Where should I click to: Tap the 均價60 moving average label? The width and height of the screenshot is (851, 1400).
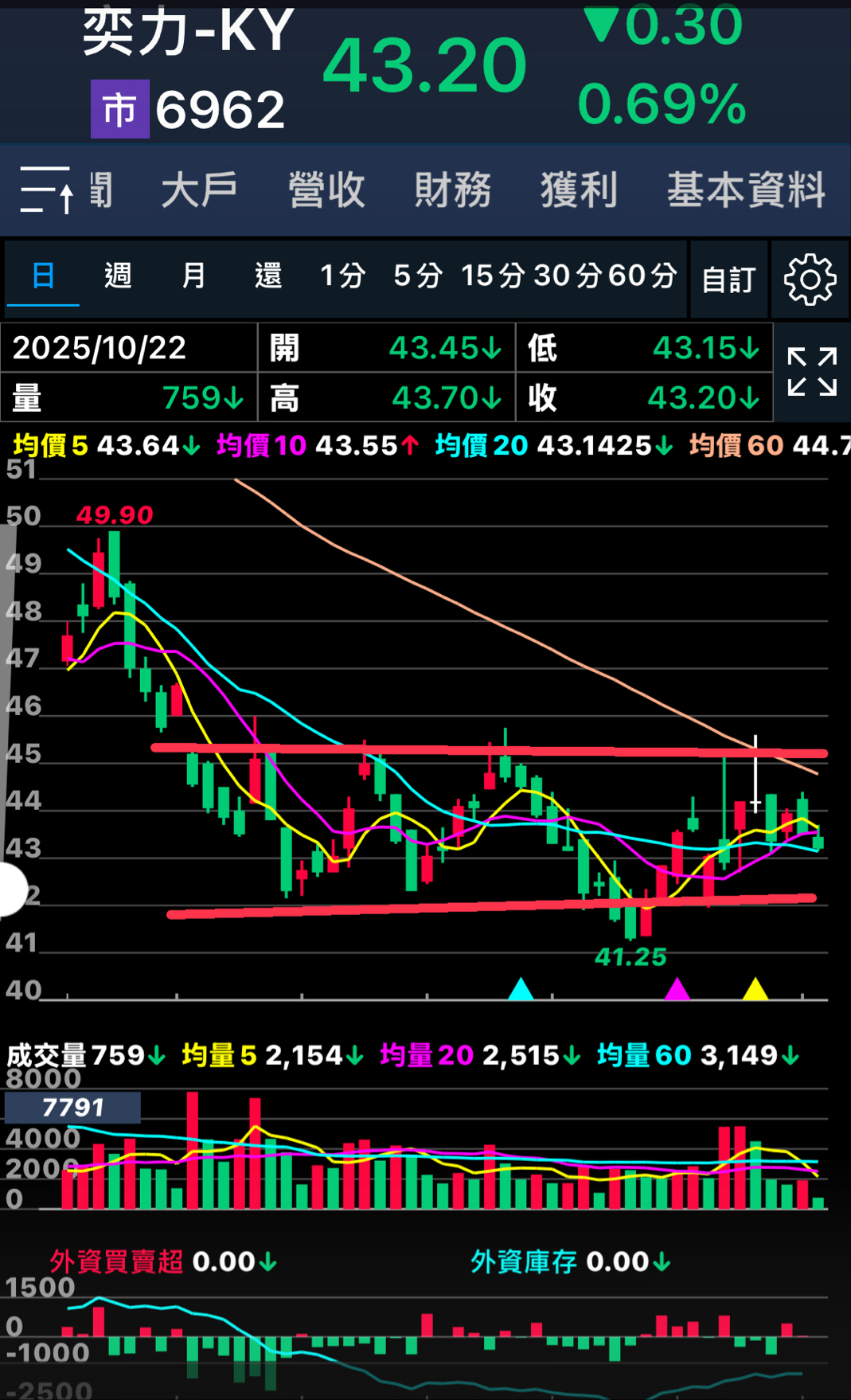coord(769,445)
